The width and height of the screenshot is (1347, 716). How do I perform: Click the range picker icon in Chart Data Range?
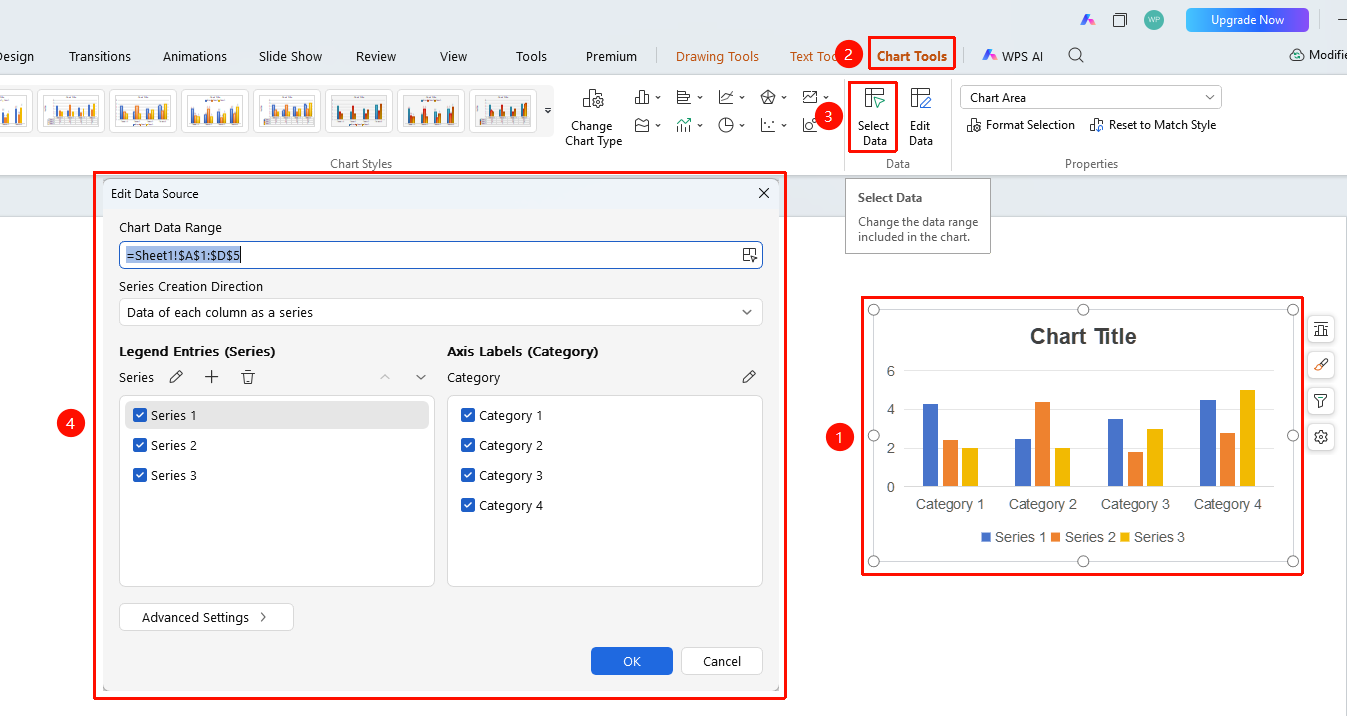pyautogui.click(x=750, y=255)
